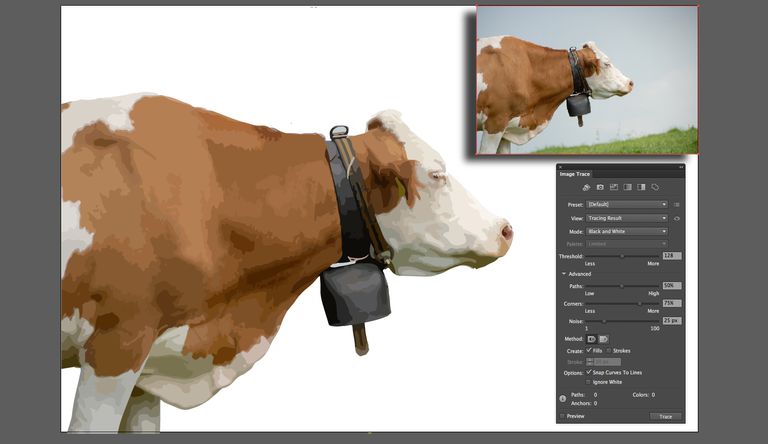
Task: Toggle Snap Curves To Lines option
Action: pyautogui.click(x=588, y=372)
